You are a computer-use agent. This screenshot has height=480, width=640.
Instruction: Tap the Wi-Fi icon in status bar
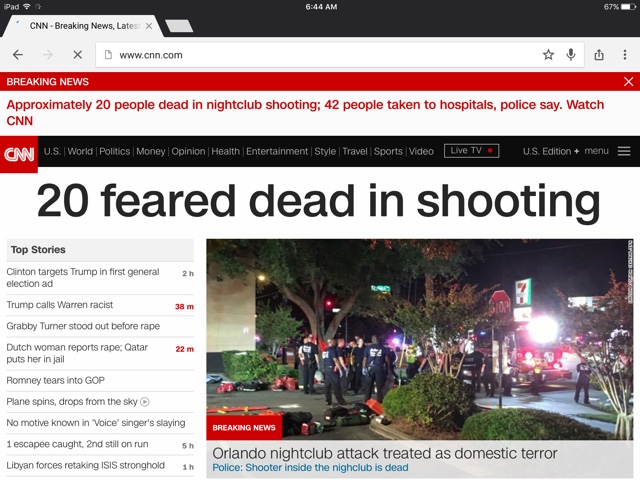pyautogui.click(x=27, y=7)
